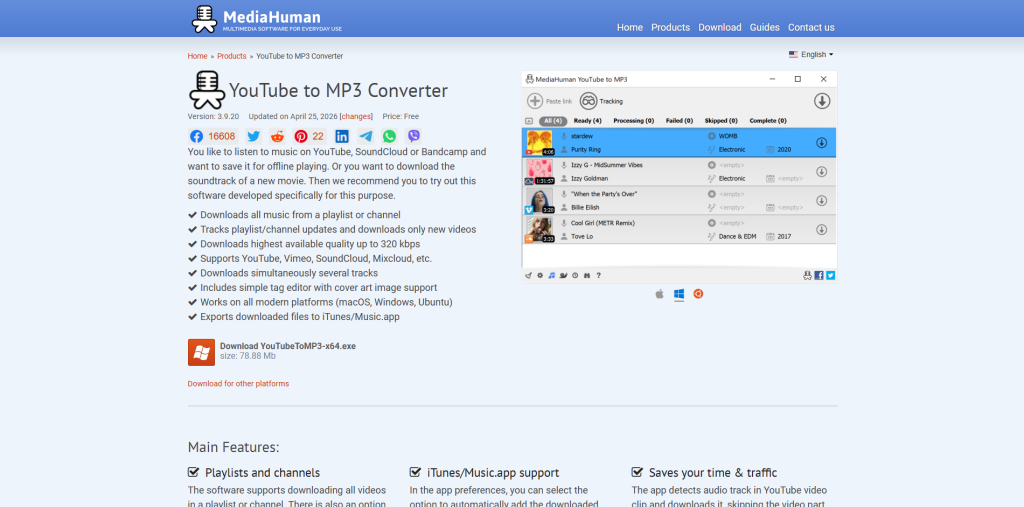Select the Ready (4) tab in app screenshot

[x=588, y=121]
